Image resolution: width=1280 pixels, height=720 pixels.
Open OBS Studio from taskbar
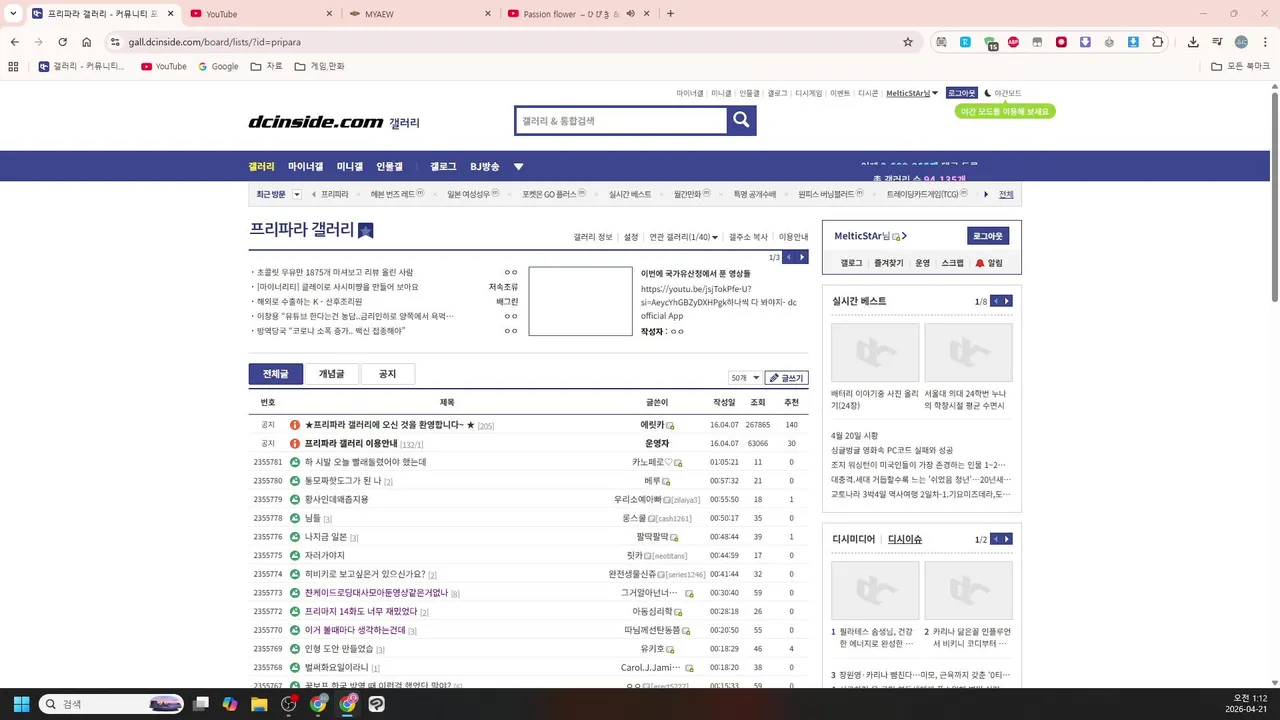[289, 704]
